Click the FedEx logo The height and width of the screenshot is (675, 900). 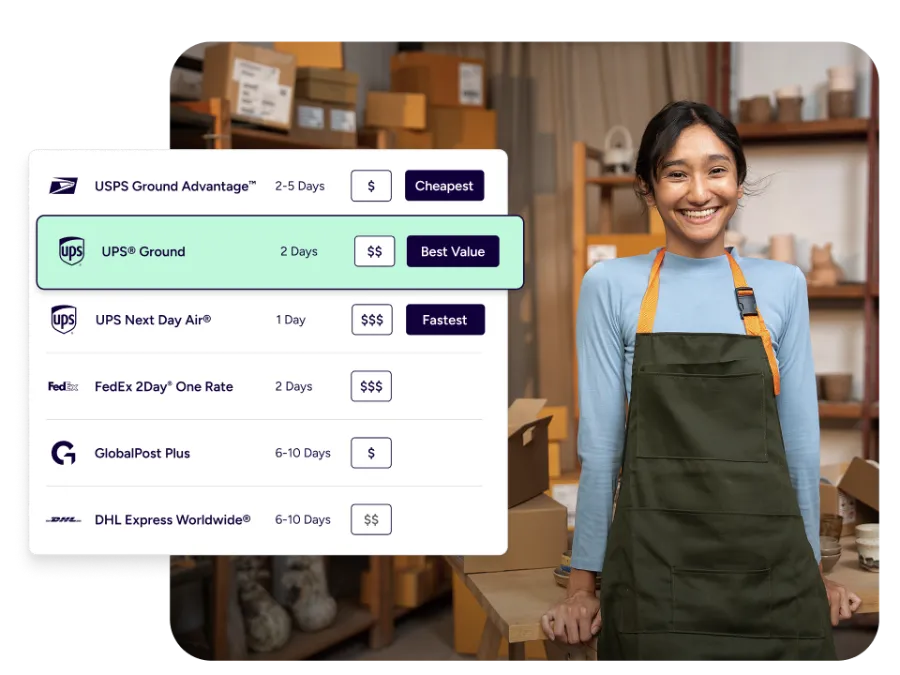tap(63, 386)
